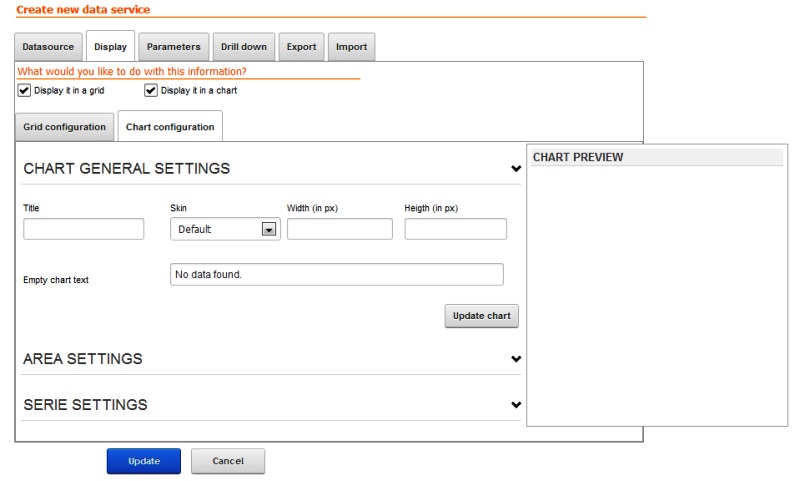The image size is (800, 481).
Task: Open the Skin dropdown
Action: point(225,229)
